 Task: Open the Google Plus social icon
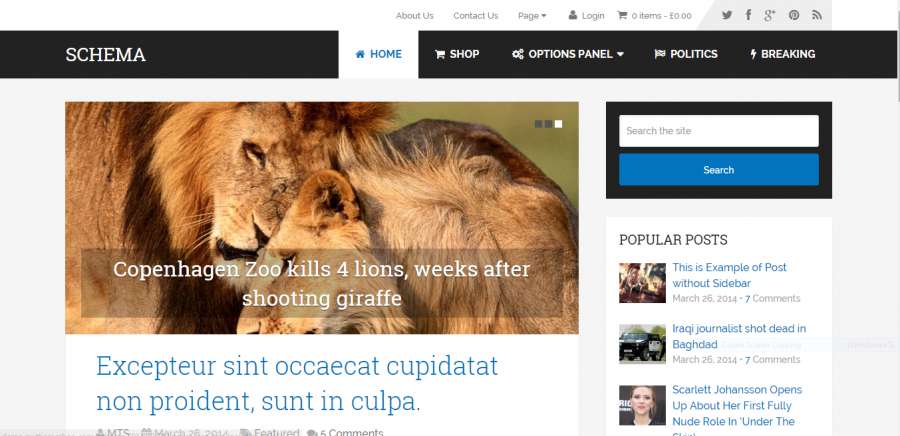click(x=770, y=15)
